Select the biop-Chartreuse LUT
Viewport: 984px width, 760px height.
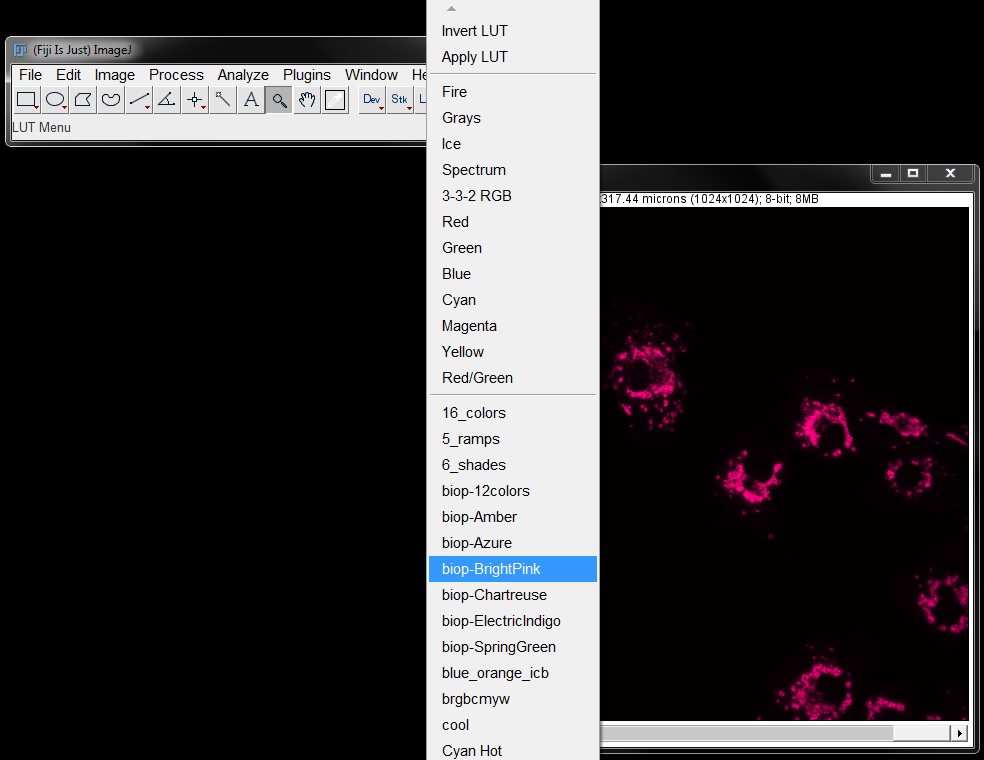click(513, 595)
